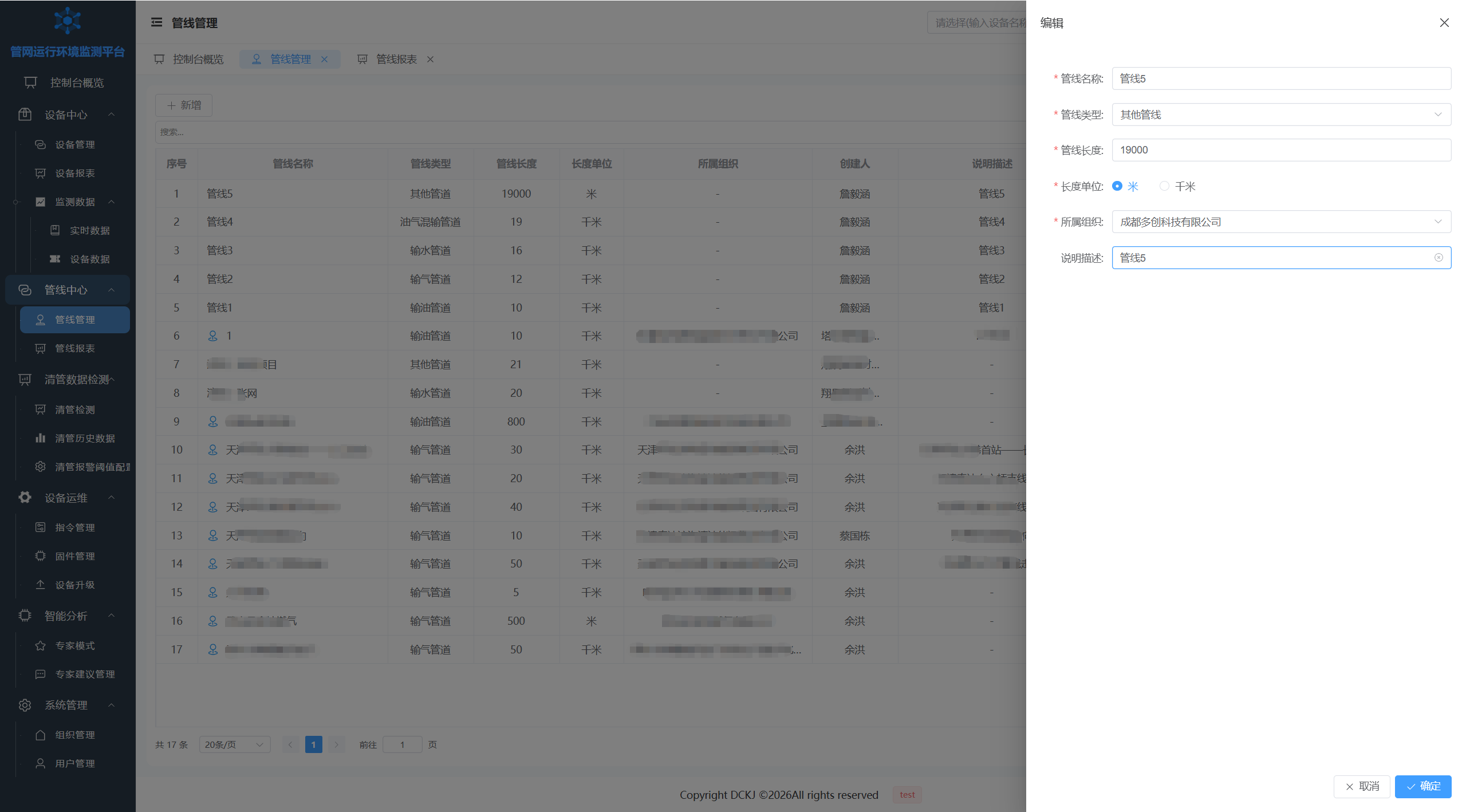Click the 管线长度 input field
The image size is (1466, 812).
pyautogui.click(x=1281, y=150)
